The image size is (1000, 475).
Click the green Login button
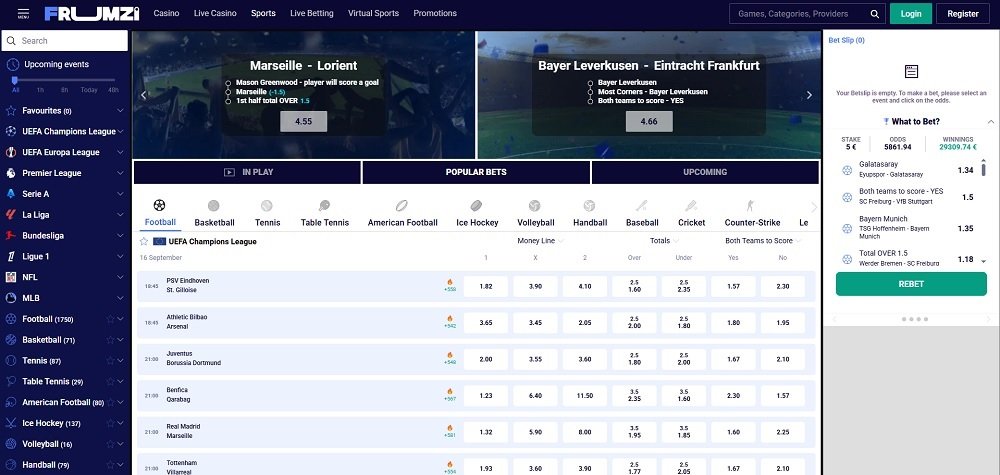(910, 14)
